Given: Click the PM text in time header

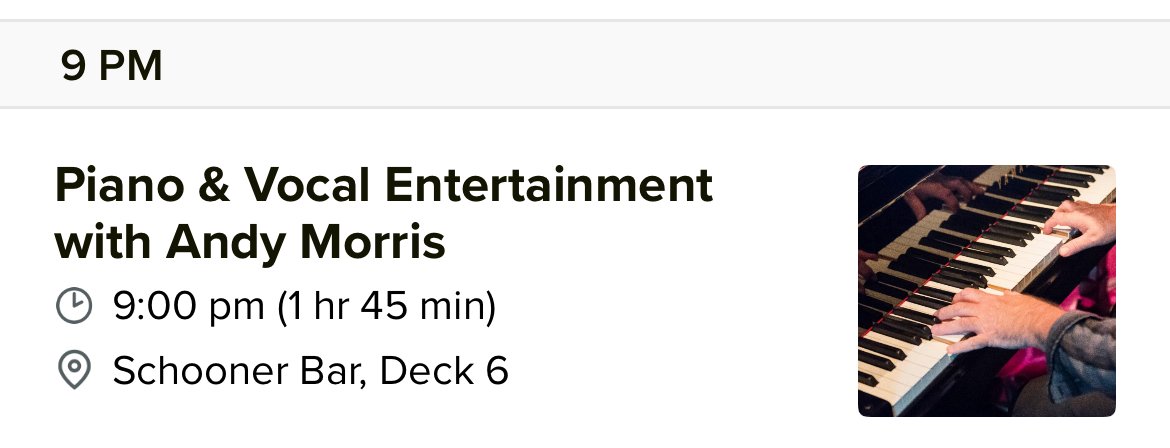Looking at the screenshot, I should [x=130, y=66].
